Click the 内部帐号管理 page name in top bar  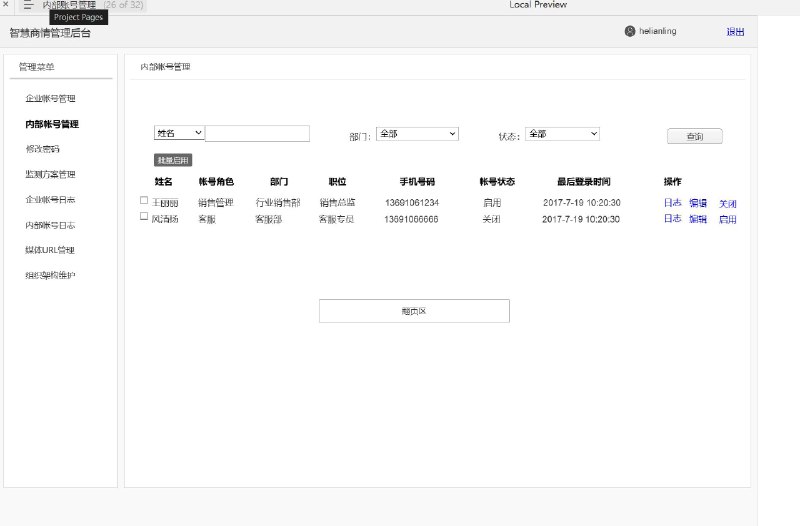(69, 5)
